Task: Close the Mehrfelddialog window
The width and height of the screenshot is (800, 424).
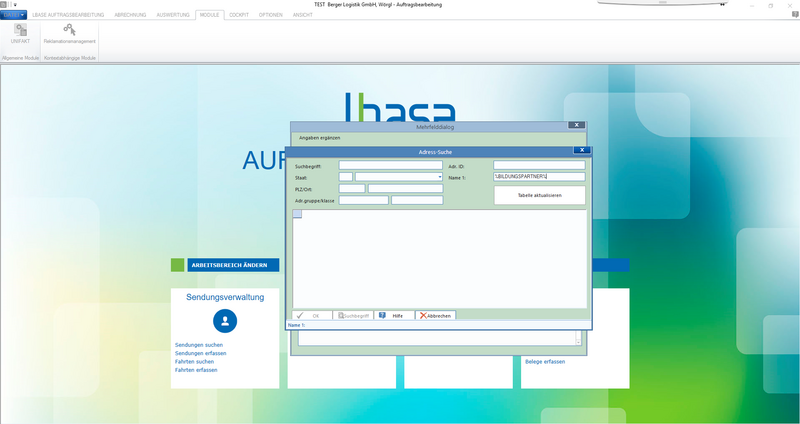Action: coord(577,125)
